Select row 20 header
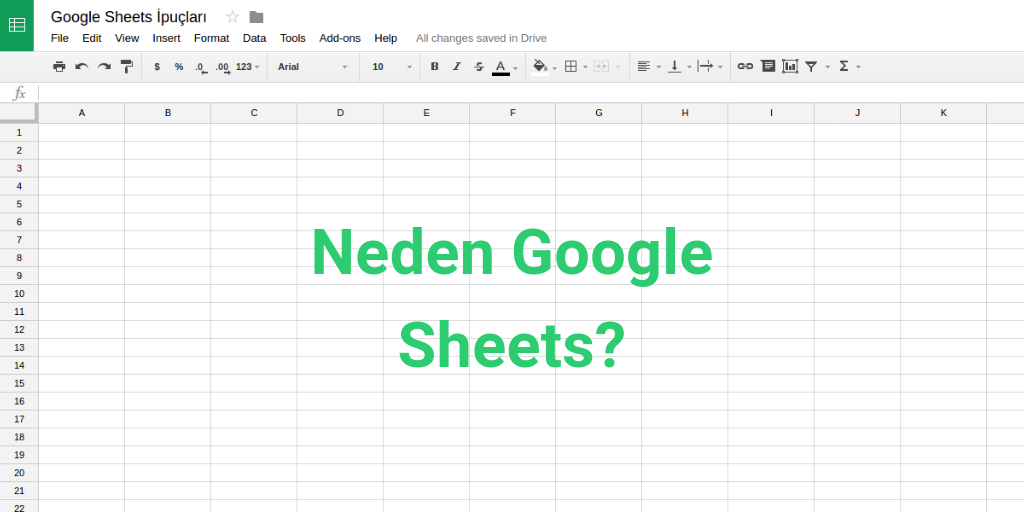Image resolution: width=1024 pixels, height=512 pixels. (19, 473)
